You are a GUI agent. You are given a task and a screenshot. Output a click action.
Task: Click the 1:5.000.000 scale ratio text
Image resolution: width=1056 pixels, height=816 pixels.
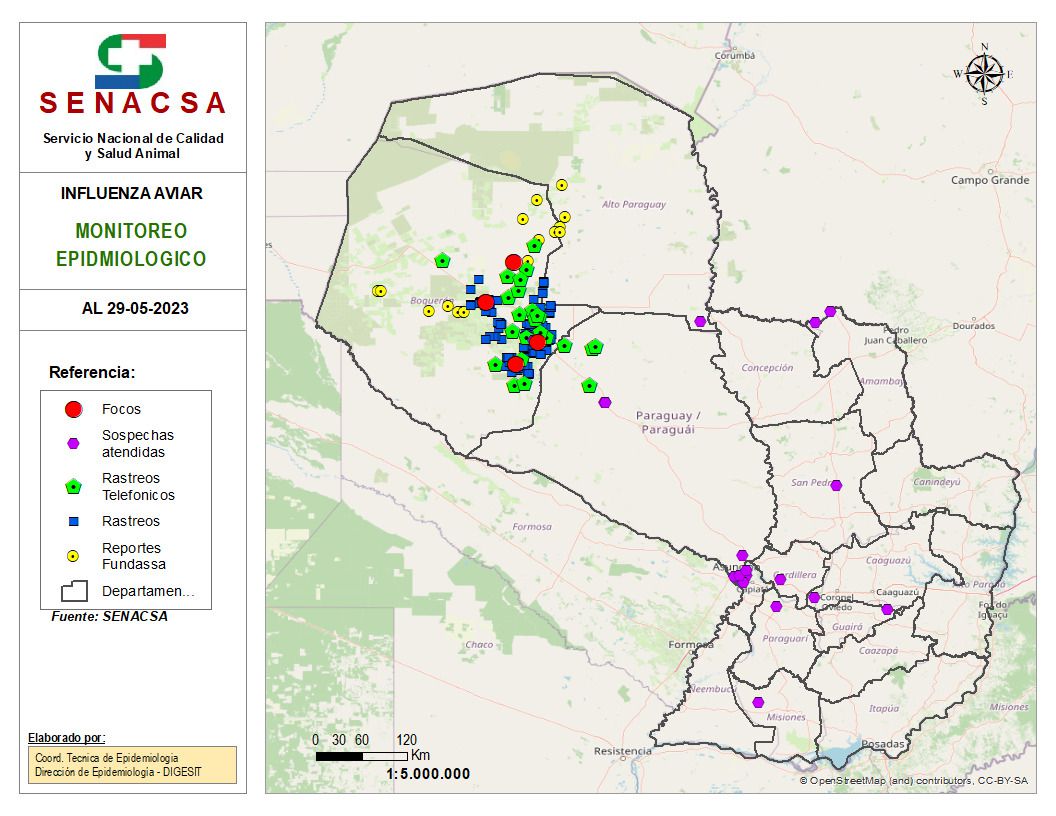pyautogui.click(x=428, y=774)
